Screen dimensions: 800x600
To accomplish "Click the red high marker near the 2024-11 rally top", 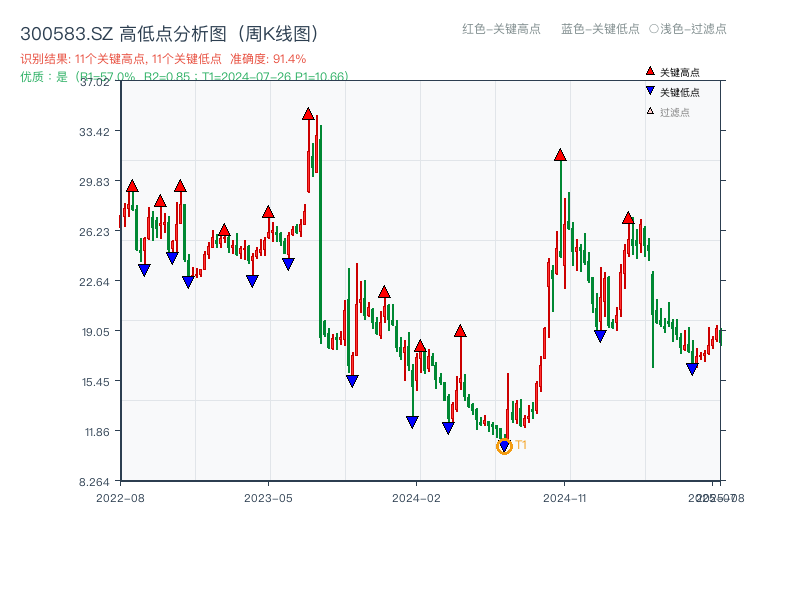I will 558,154.
